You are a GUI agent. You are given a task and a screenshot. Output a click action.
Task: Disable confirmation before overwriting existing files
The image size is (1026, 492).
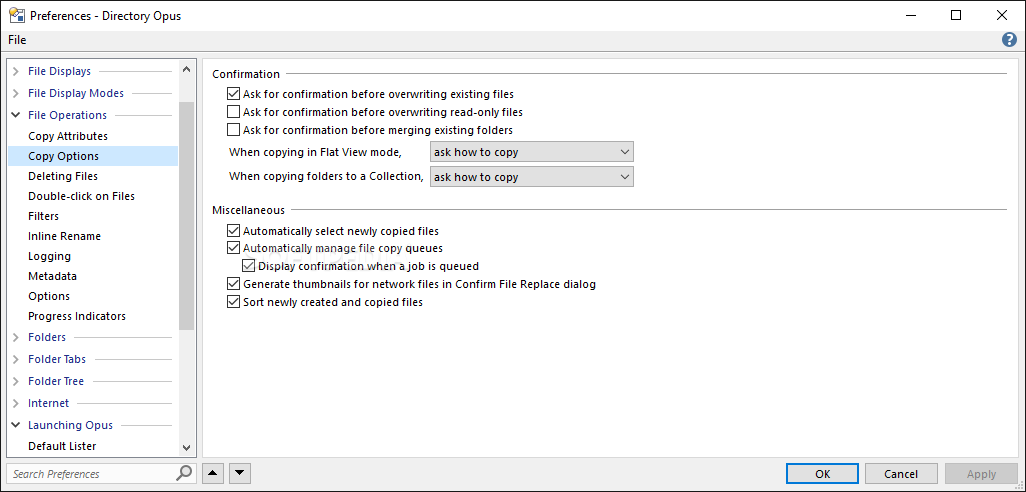tap(234, 94)
